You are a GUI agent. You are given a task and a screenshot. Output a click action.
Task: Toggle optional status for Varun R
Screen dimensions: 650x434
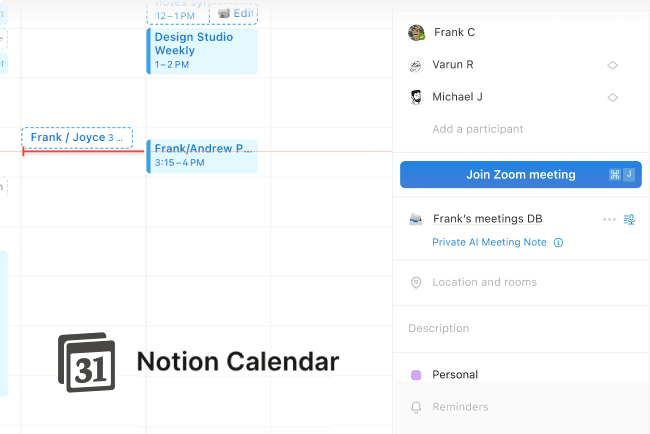click(x=612, y=66)
